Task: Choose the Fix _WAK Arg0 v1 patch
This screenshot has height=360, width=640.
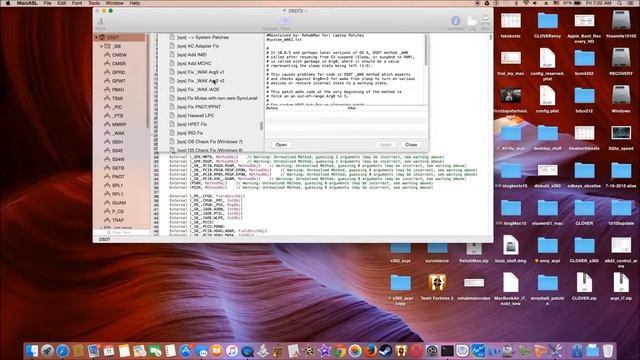Action: (x=200, y=72)
